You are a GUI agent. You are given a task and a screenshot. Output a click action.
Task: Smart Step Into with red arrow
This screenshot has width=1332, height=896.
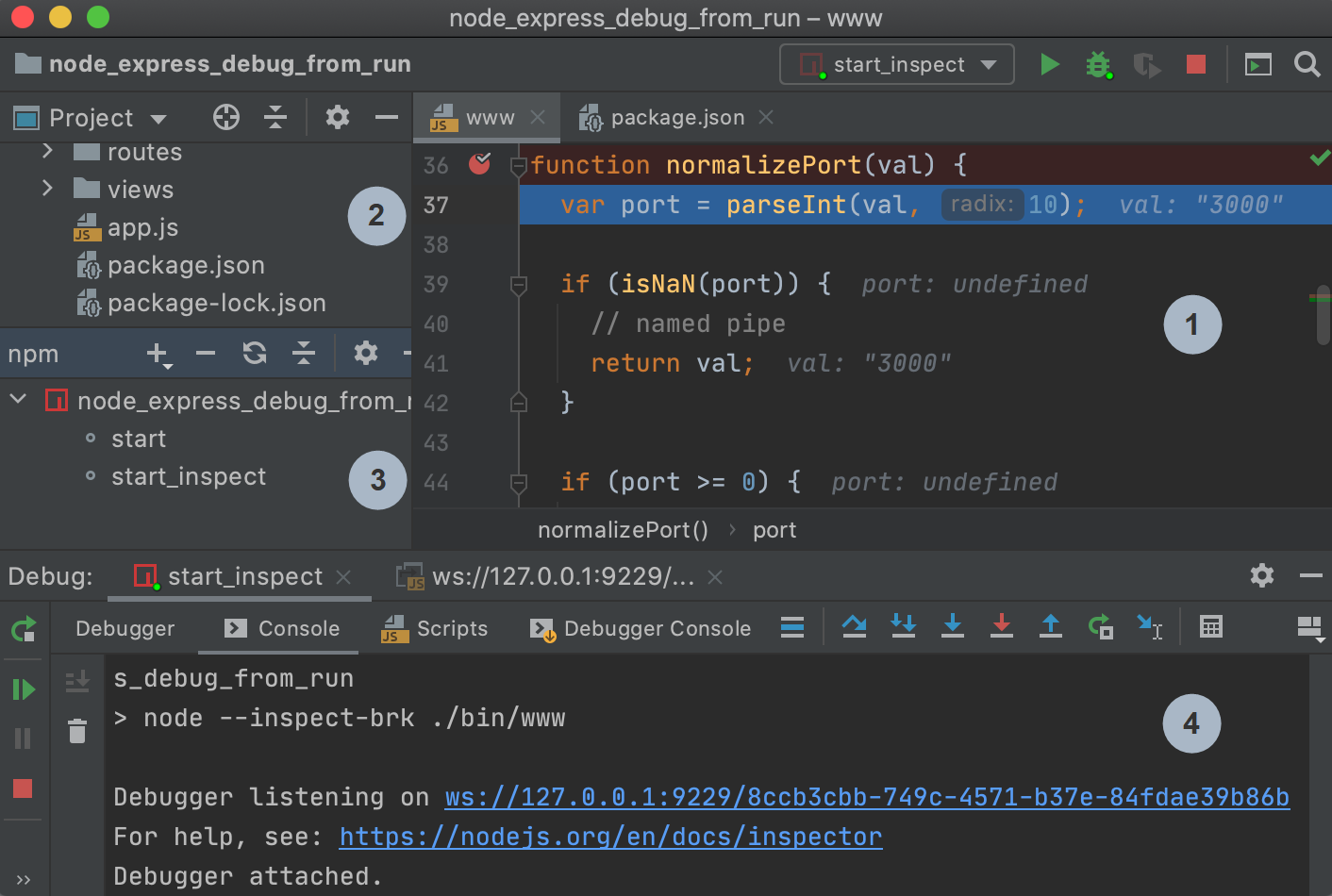(1002, 627)
